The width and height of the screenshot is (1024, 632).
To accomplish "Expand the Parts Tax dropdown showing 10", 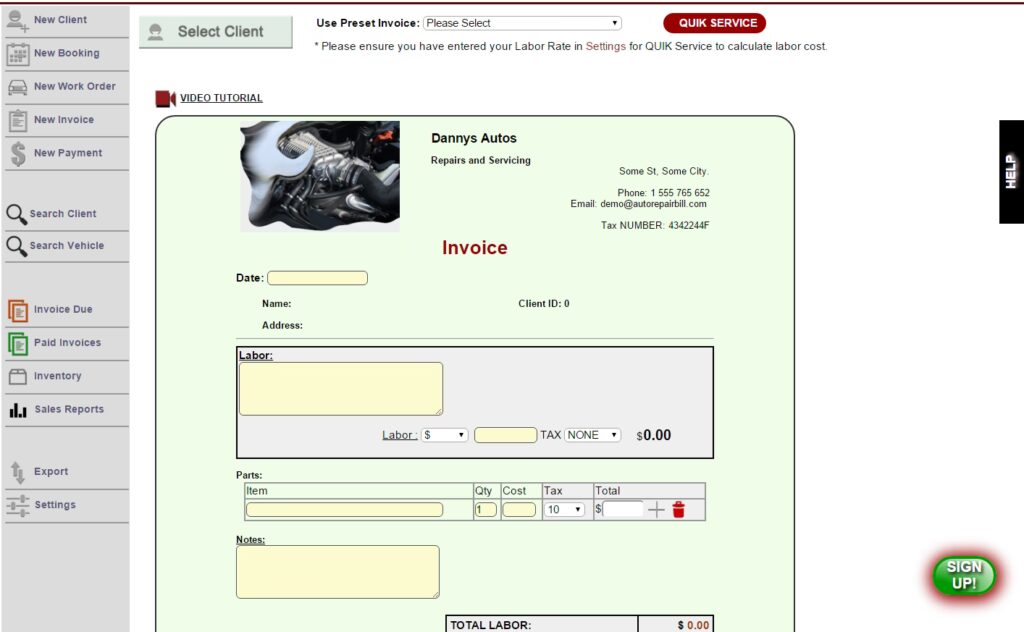I will tap(564, 510).
